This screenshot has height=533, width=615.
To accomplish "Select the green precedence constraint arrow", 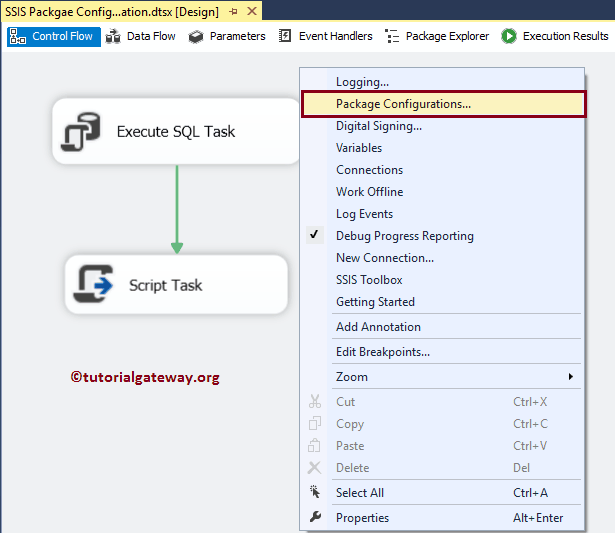I will coord(177,209).
